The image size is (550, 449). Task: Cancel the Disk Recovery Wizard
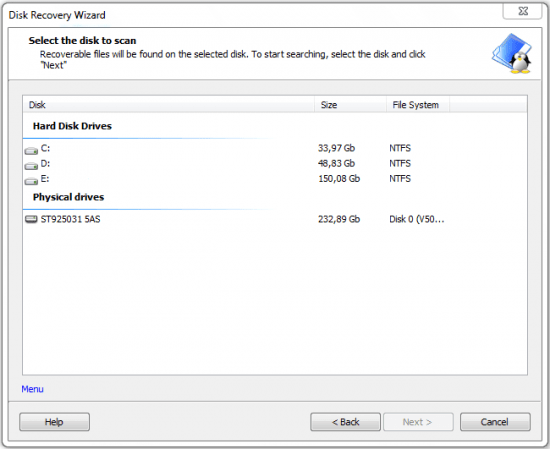(x=495, y=422)
